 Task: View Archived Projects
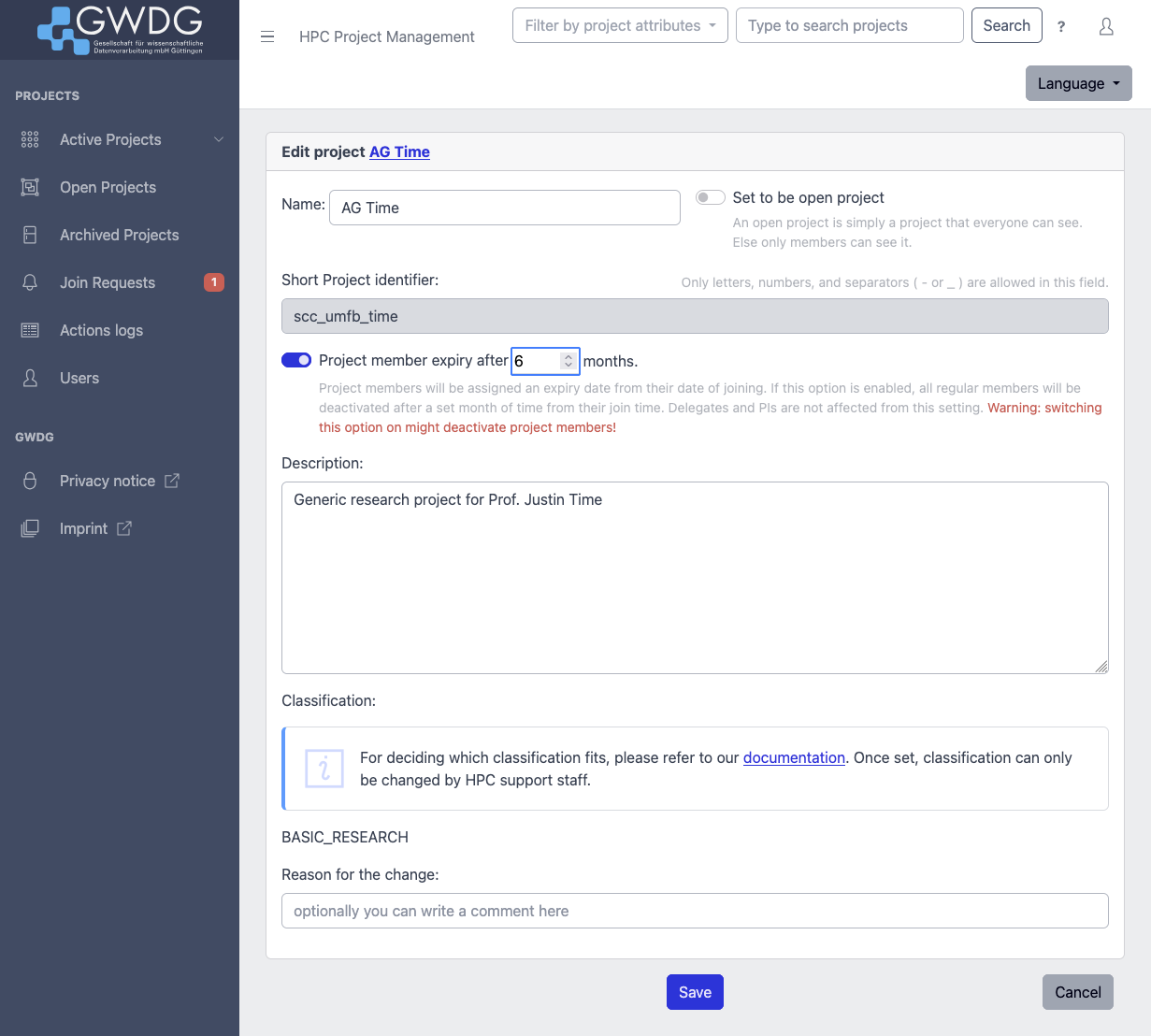(x=119, y=235)
